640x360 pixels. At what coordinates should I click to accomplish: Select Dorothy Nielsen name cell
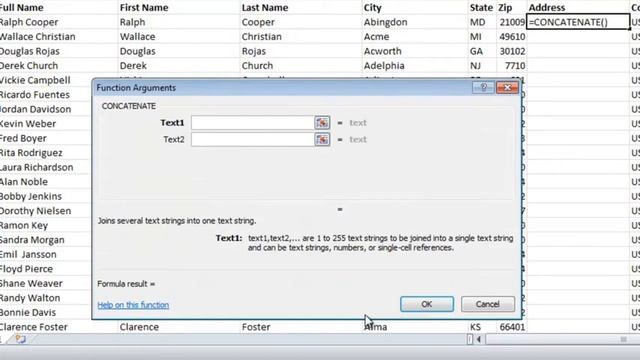coord(46,211)
